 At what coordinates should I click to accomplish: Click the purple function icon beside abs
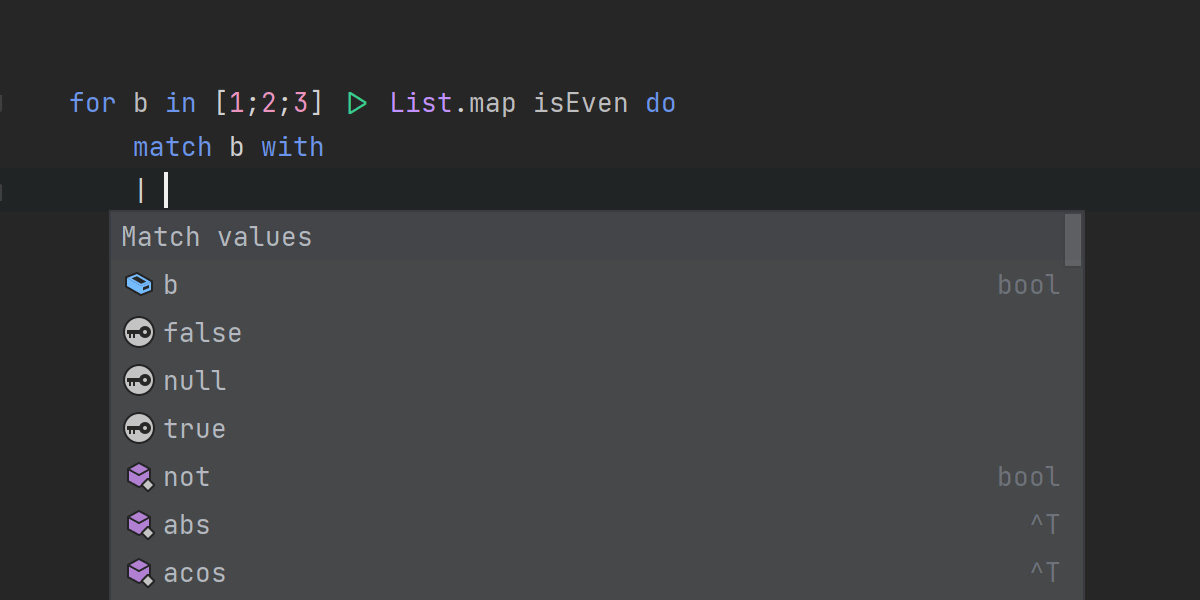coord(138,525)
